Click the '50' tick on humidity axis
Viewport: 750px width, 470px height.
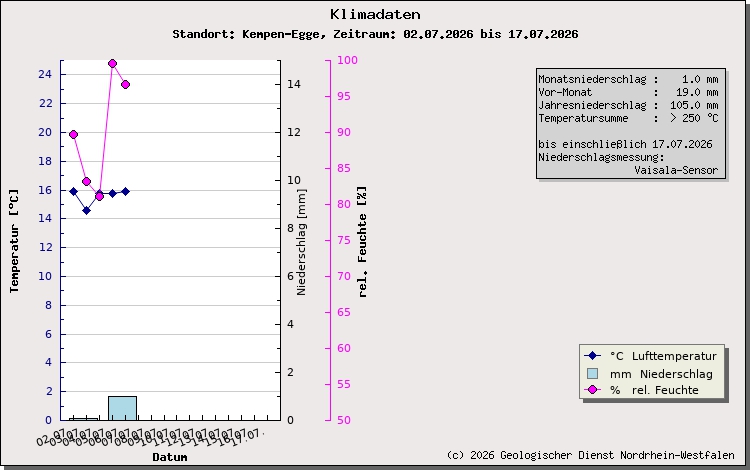[x=344, y=420]
